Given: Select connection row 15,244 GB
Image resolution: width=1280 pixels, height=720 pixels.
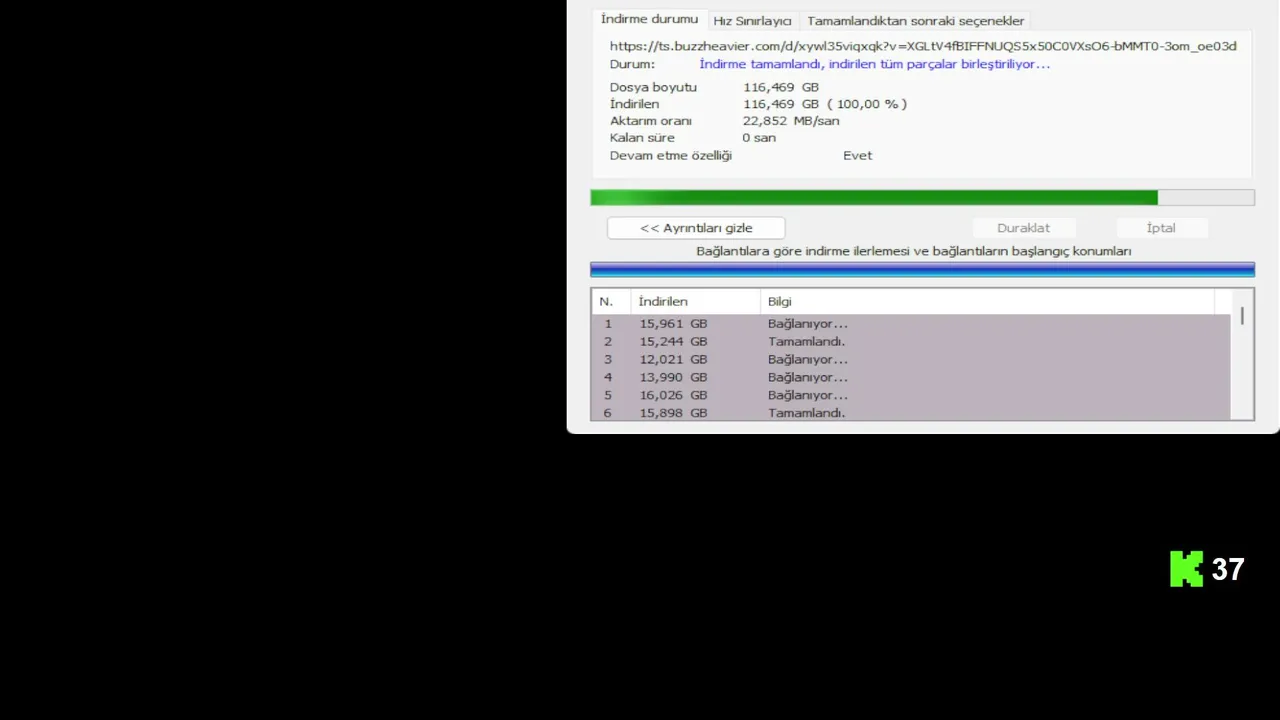Looking at the screenshot, I should coord(911,341).
